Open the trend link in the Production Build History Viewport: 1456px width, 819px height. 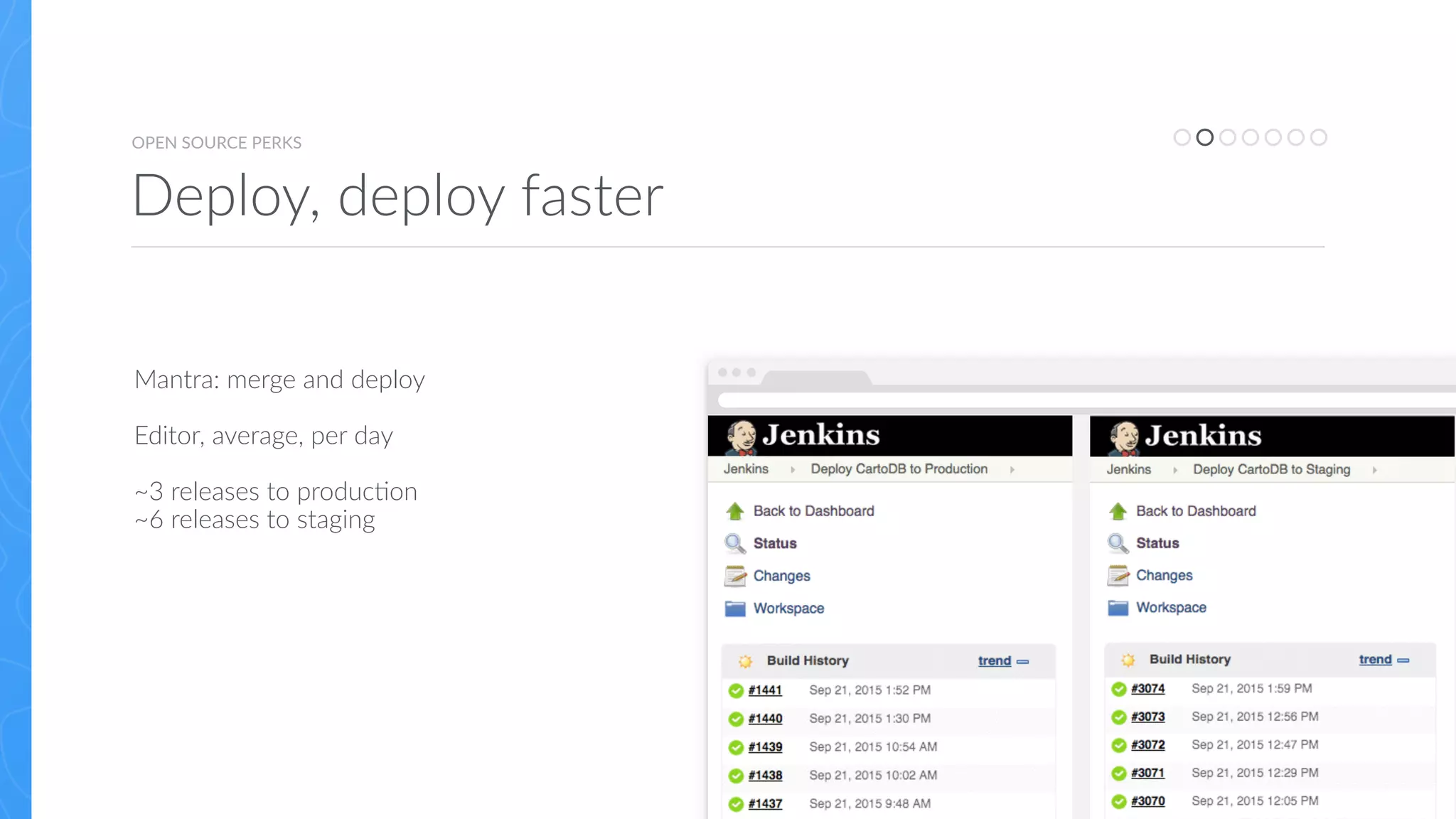995,661
